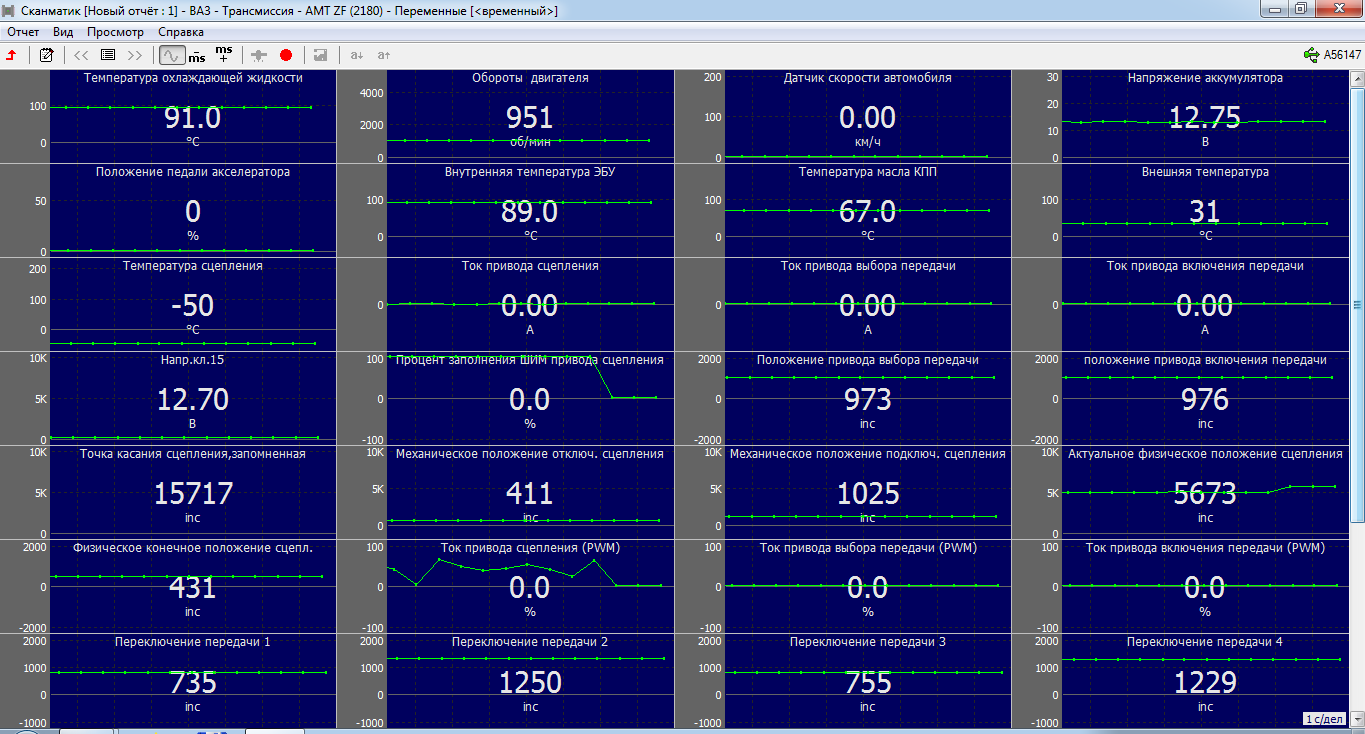This screenshot has height=734, width=1365.
Task: Open the Справка menu
Action: point(181,32)
